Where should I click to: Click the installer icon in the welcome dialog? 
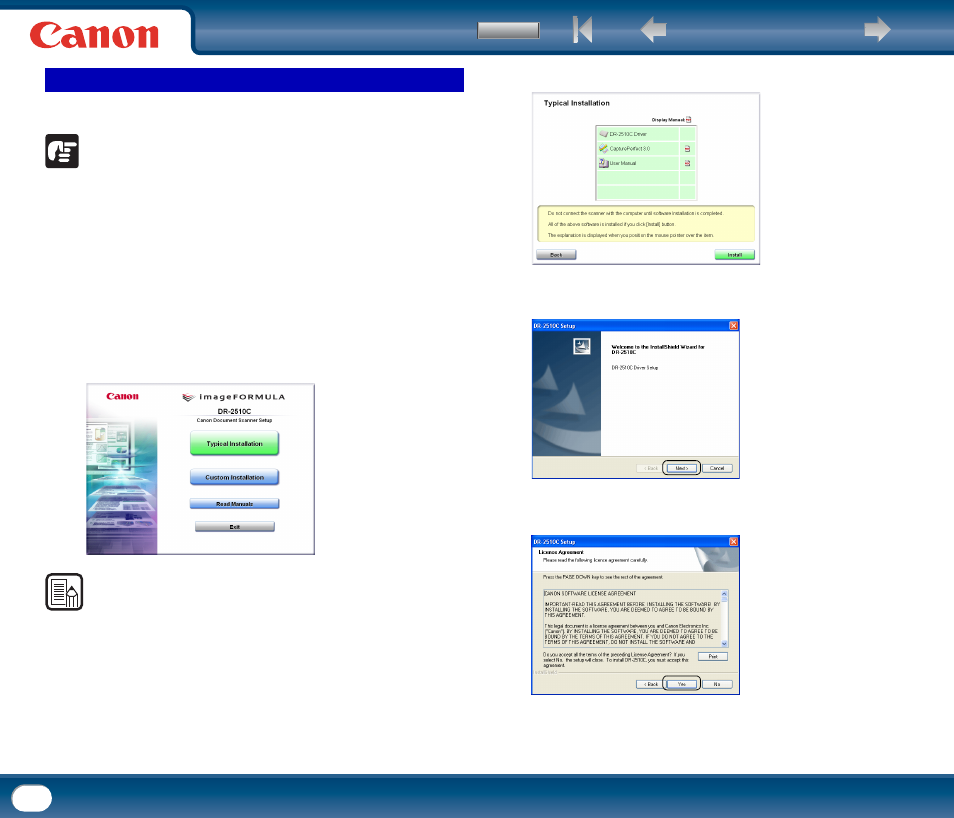582,346
